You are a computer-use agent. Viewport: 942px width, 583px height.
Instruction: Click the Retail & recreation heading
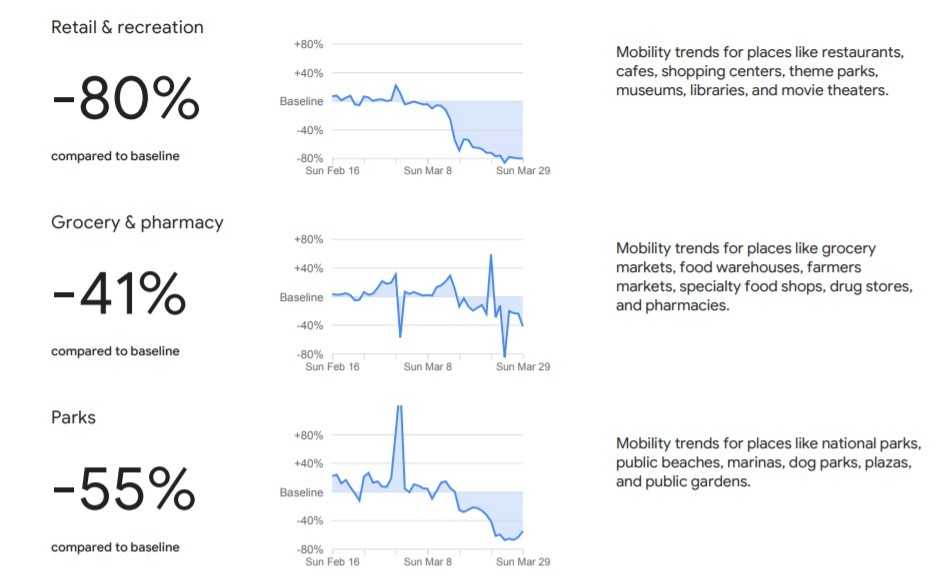(127, 27)
